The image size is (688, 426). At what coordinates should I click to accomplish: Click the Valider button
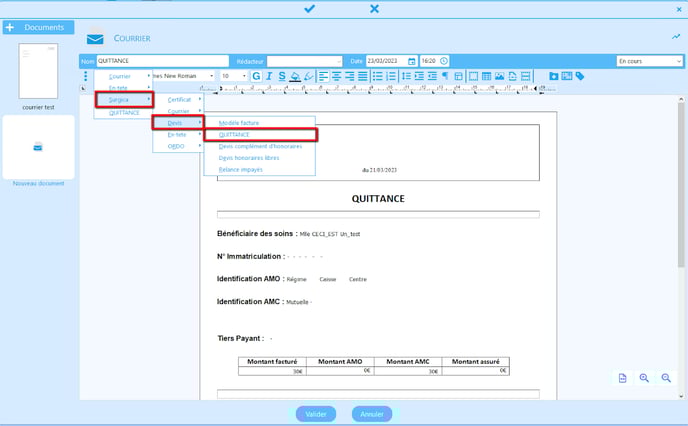point(316,413)
